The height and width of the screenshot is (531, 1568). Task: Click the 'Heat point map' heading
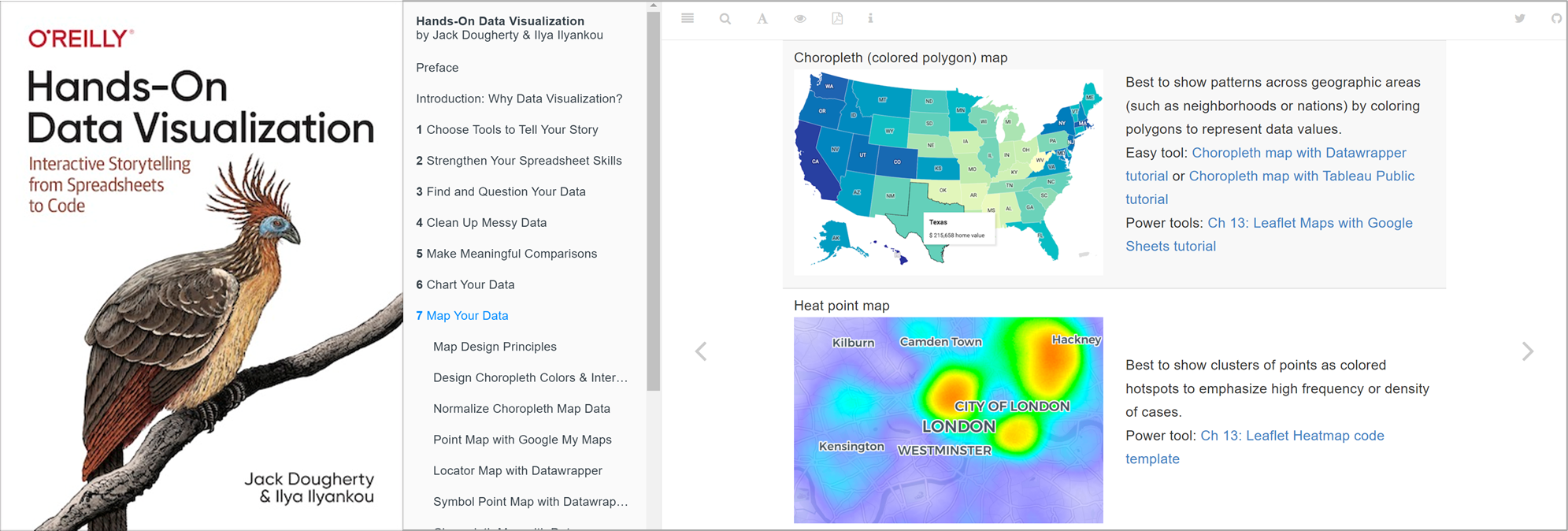pos(841,306)
